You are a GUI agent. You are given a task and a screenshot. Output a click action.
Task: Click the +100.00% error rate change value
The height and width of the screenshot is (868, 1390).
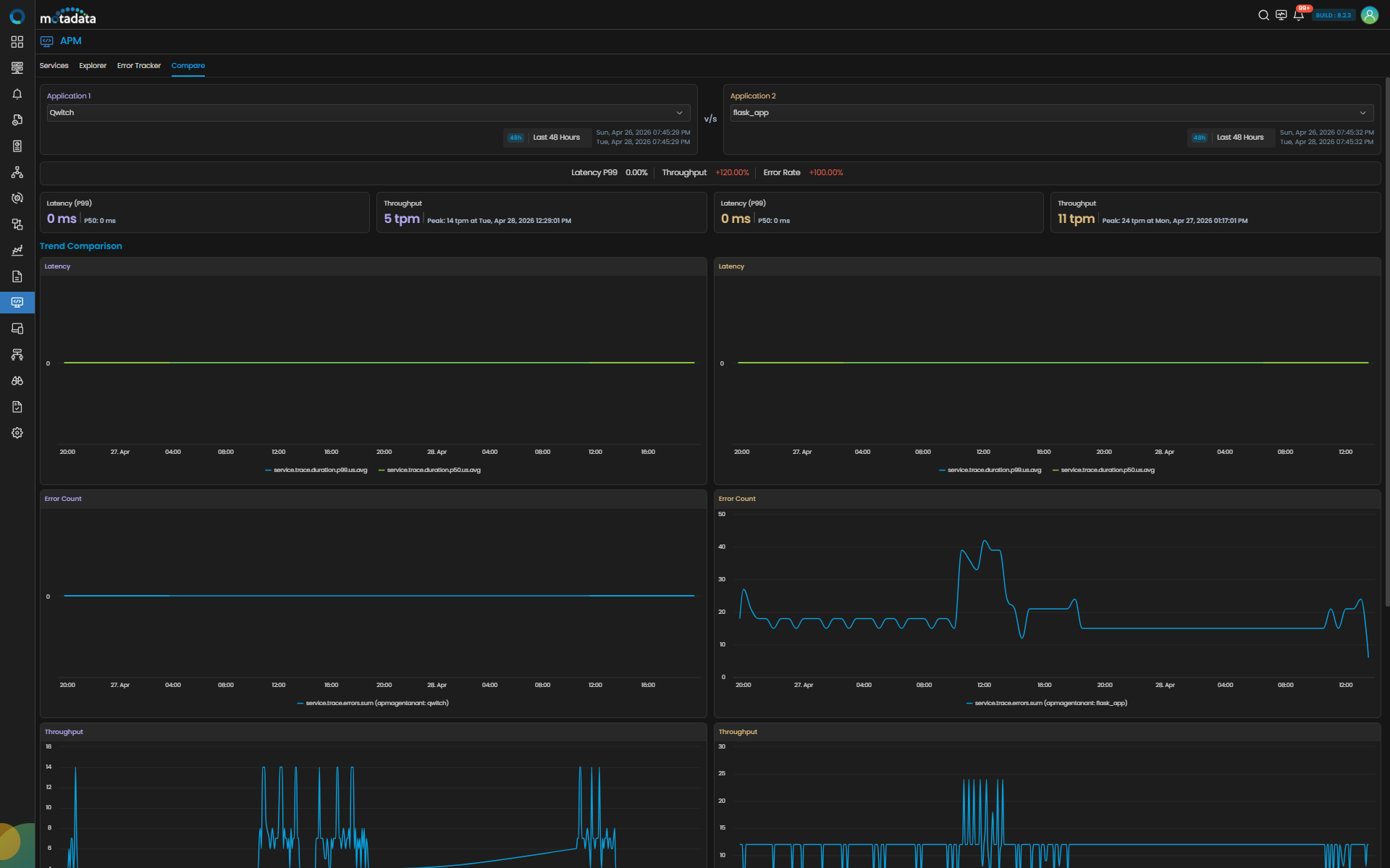(826, 173)
